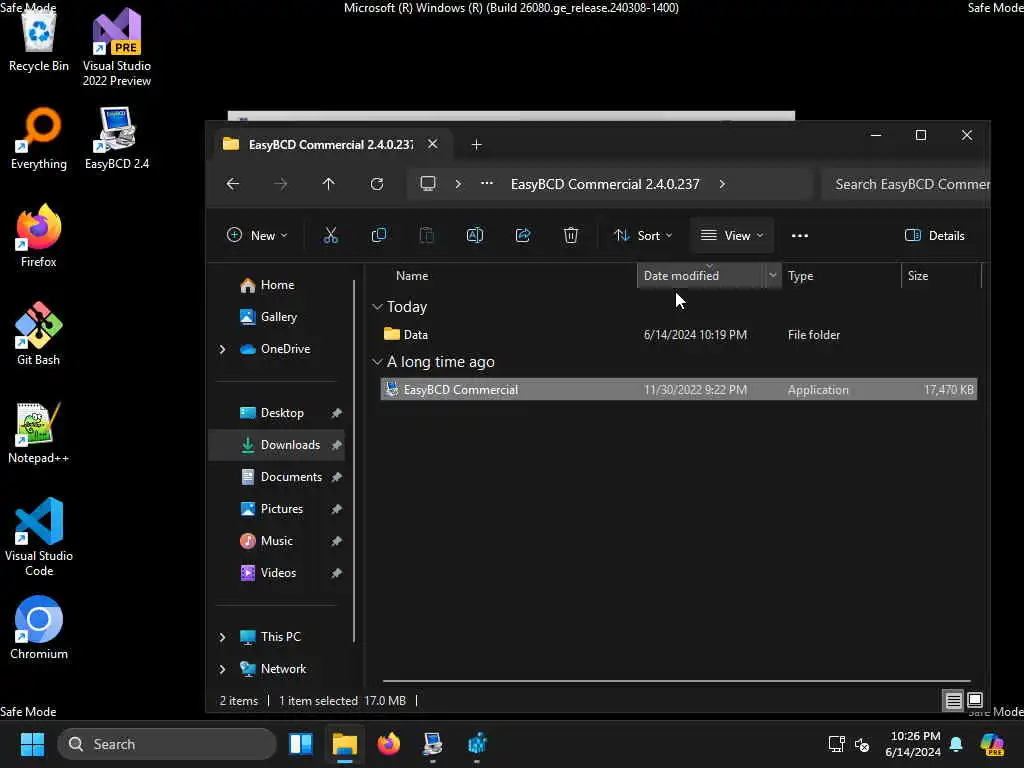
Task: Switch to large icons view in status bar
Action: coord(974,701)
